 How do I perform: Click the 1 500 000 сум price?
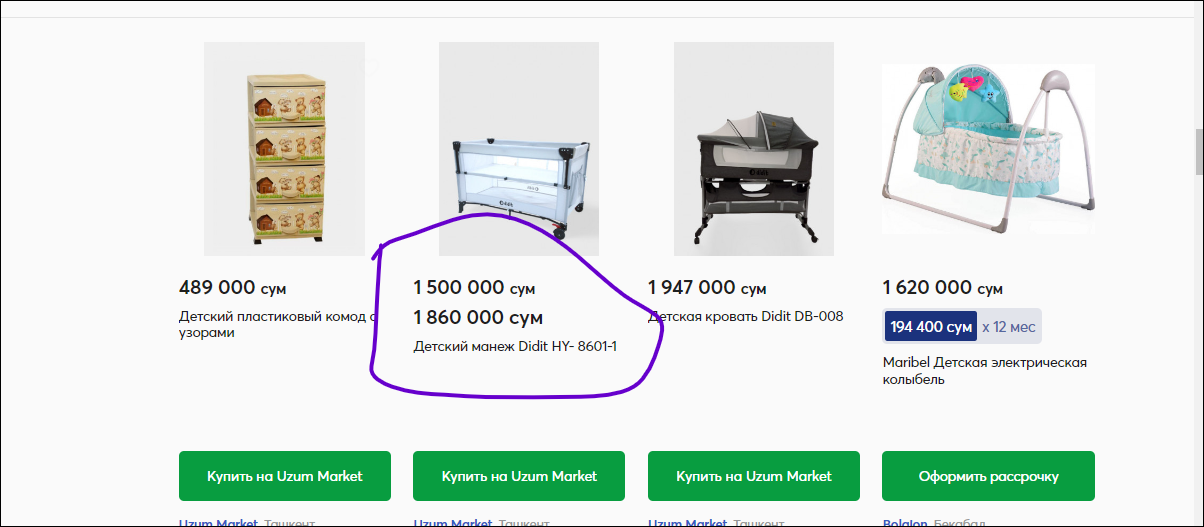click(474, 288)
